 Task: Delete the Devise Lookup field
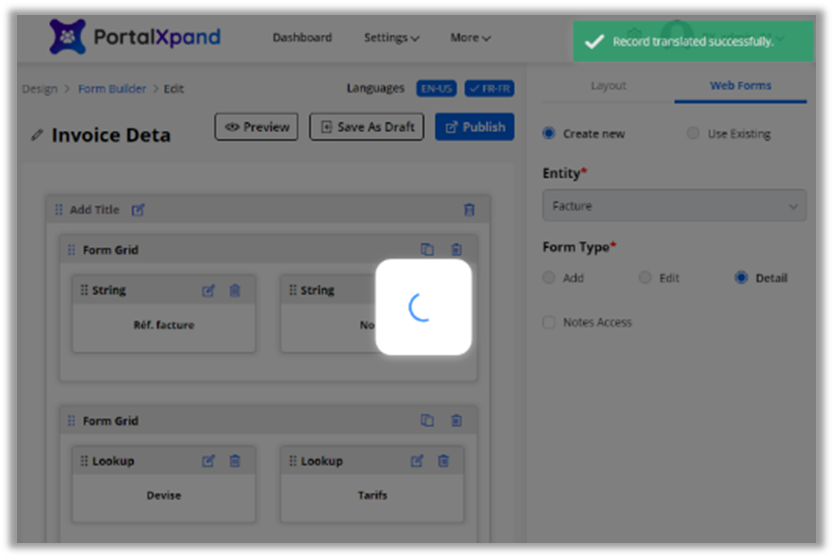235,461
